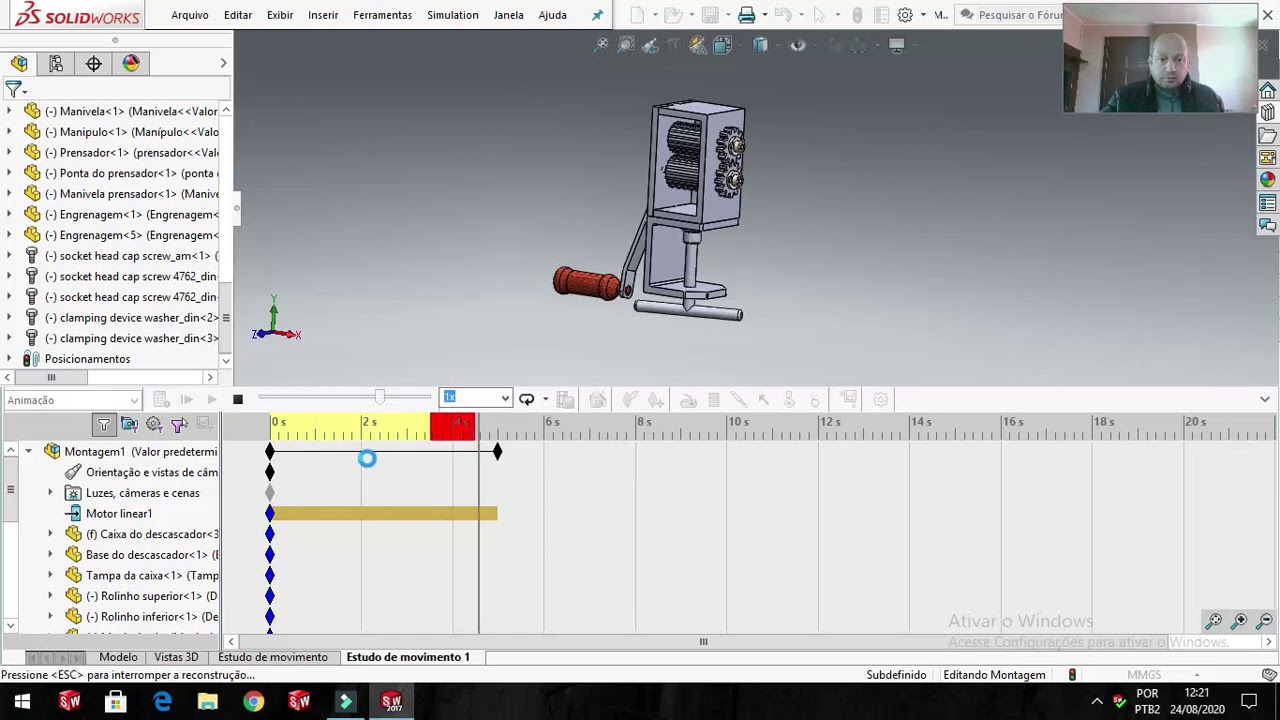Open the Appearances color ball task pane
Screen dimensions: 1280x720
[1268, 180]
